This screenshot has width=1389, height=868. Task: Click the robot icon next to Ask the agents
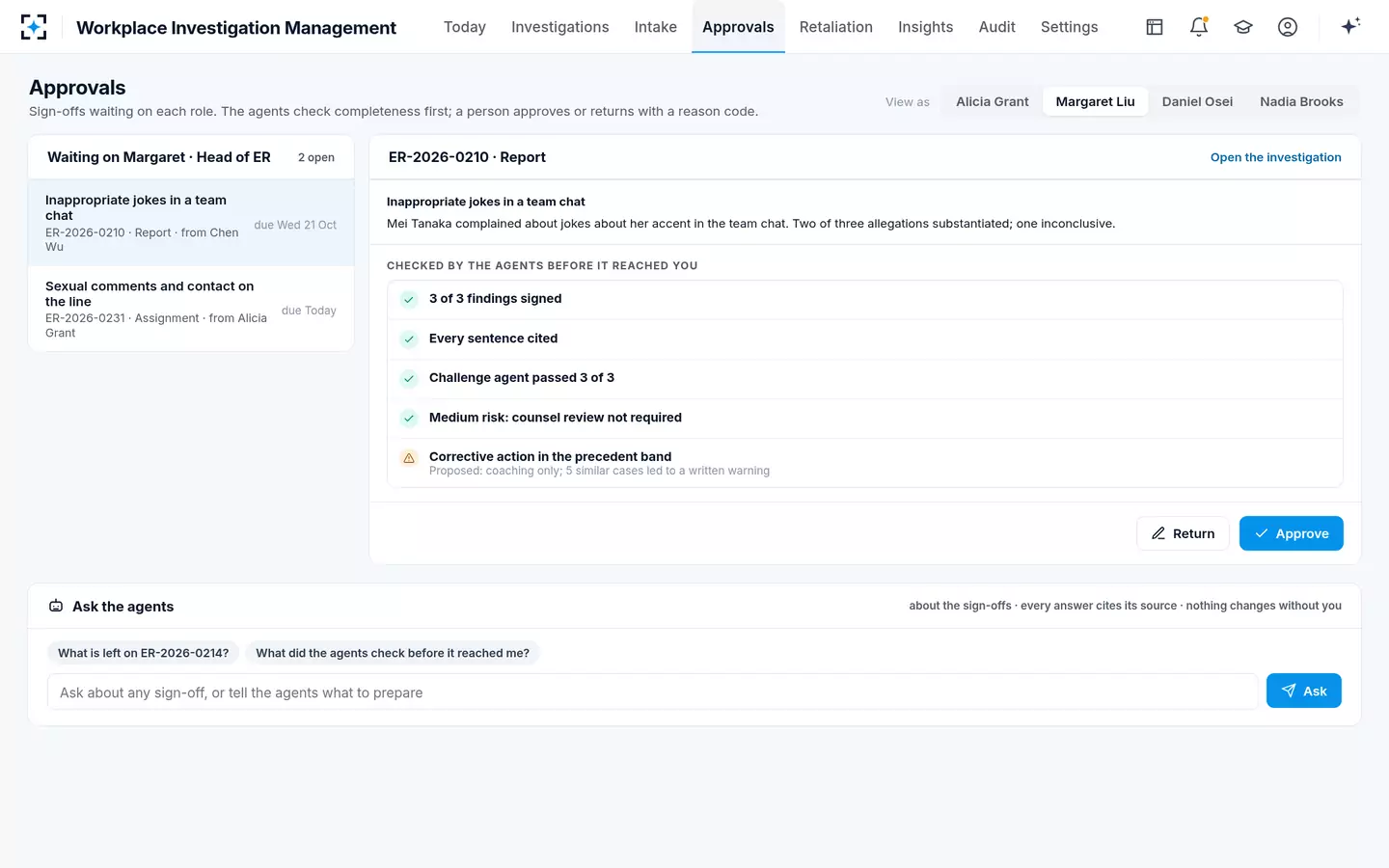click(x=56, y=606)
